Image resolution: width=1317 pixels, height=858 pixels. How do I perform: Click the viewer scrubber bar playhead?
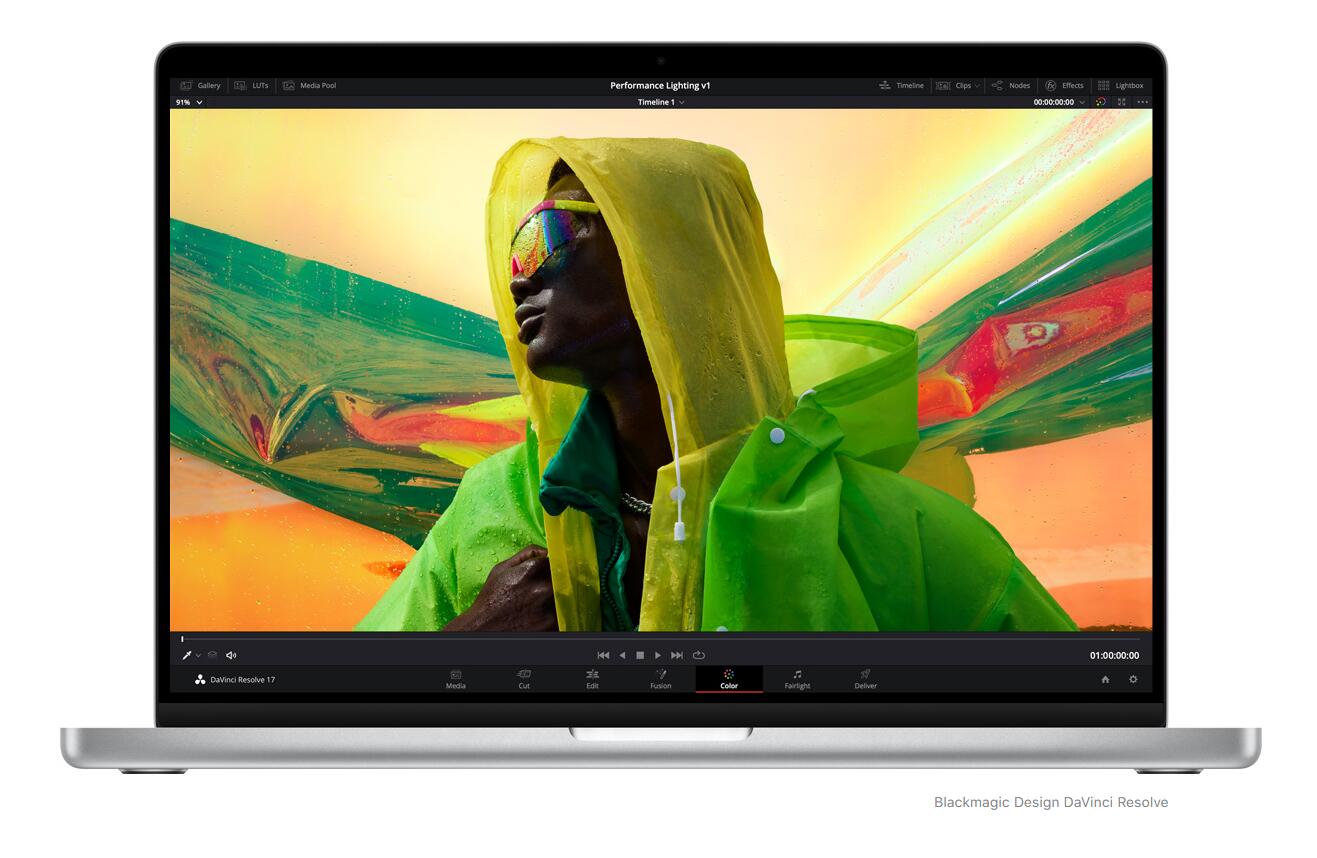(x=182, y=639)
